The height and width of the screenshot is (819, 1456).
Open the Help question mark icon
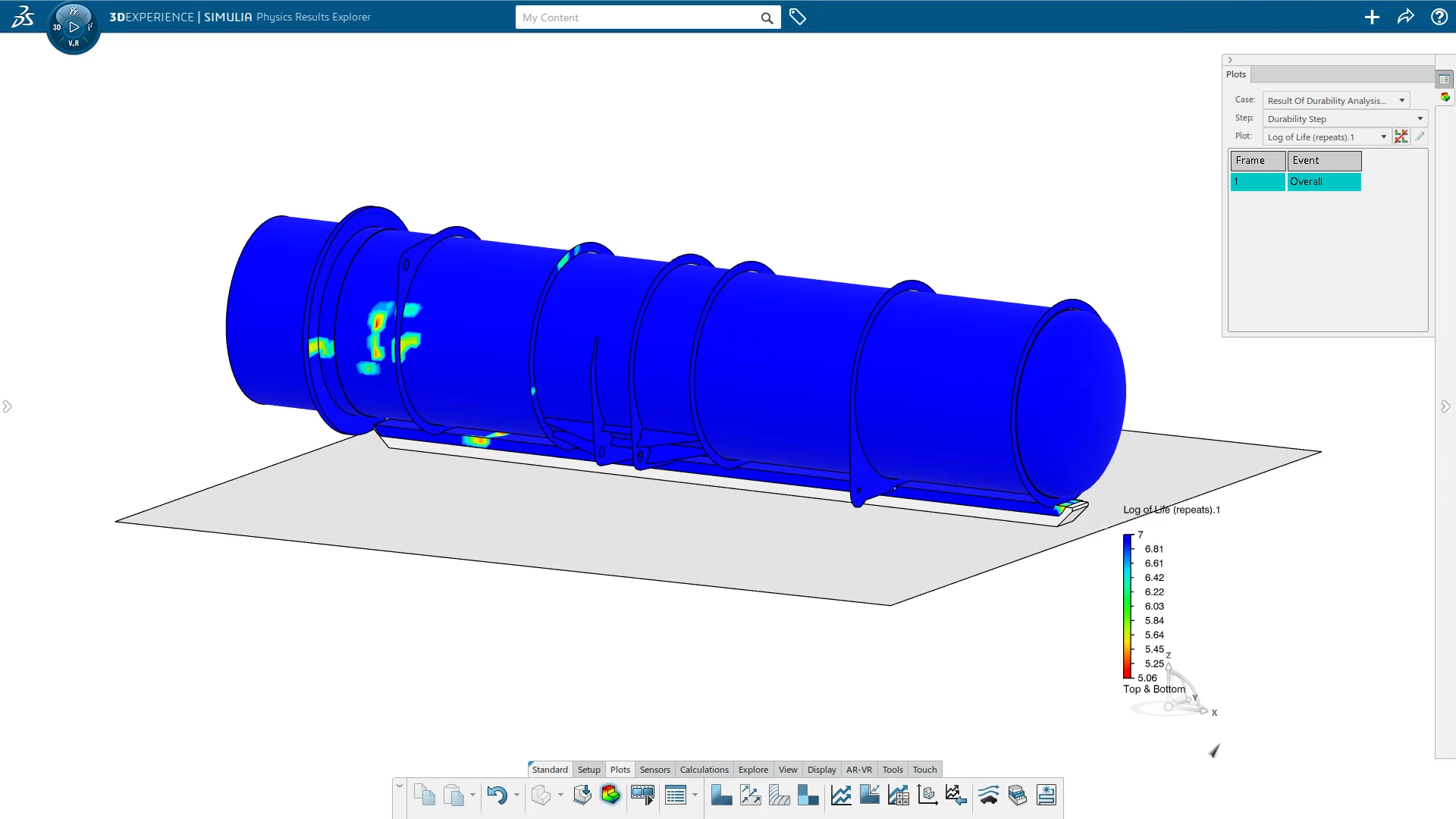point(1438,17)
